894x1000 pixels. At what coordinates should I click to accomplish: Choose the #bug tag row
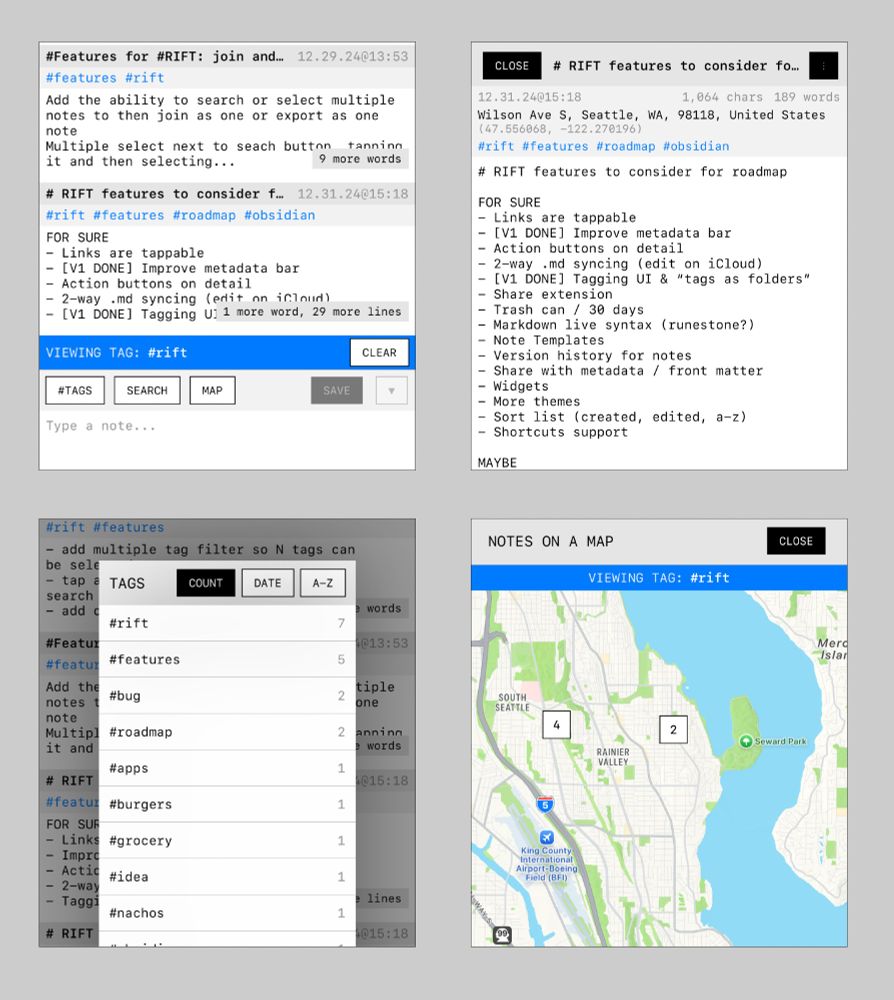coord(227,696)
